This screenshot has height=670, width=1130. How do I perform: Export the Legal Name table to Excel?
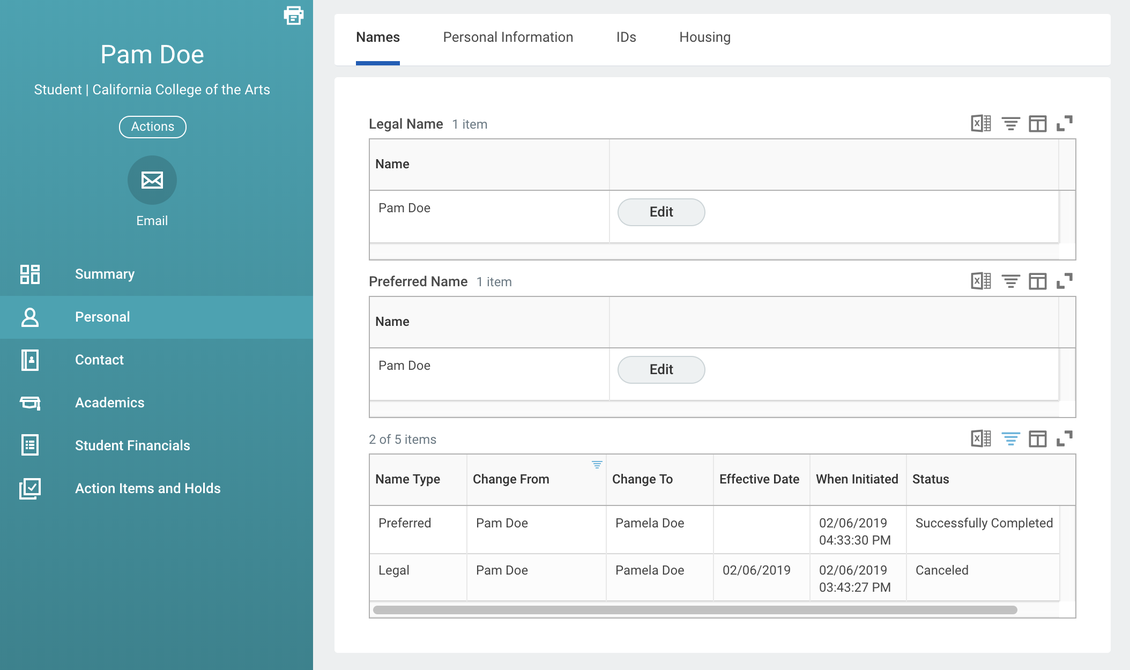coord(981,124)
